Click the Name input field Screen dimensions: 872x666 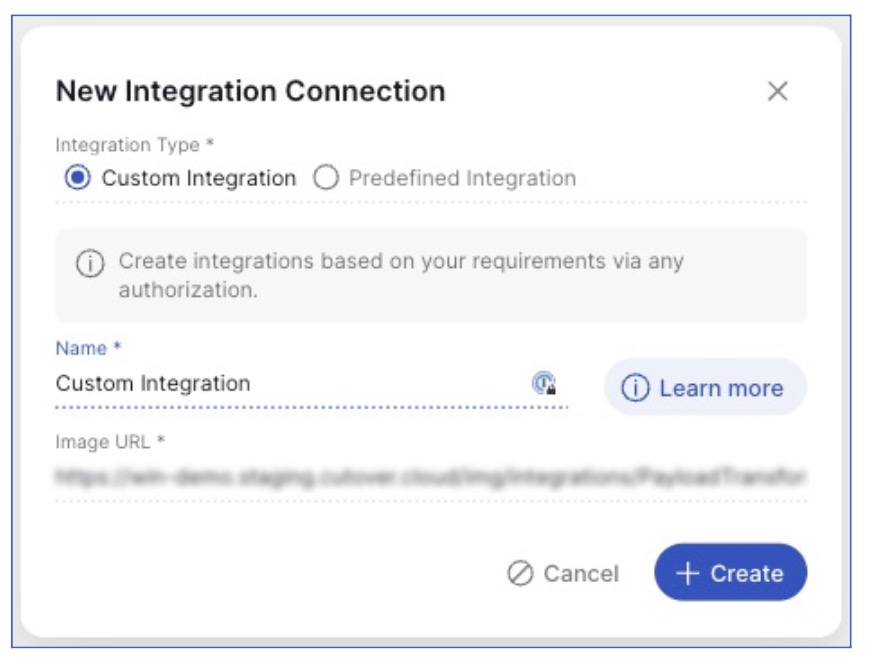pos(311,384)
